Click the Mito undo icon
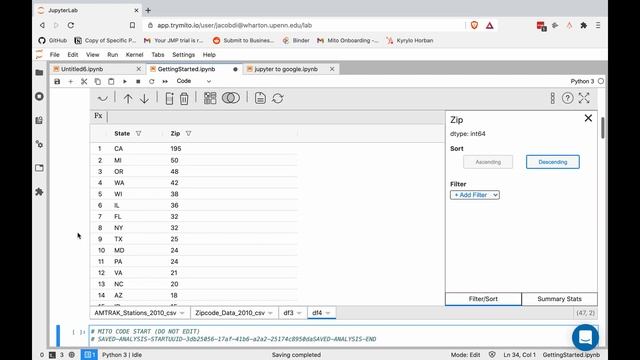Screen dimensions: 640x360 (x=103, y=98)
